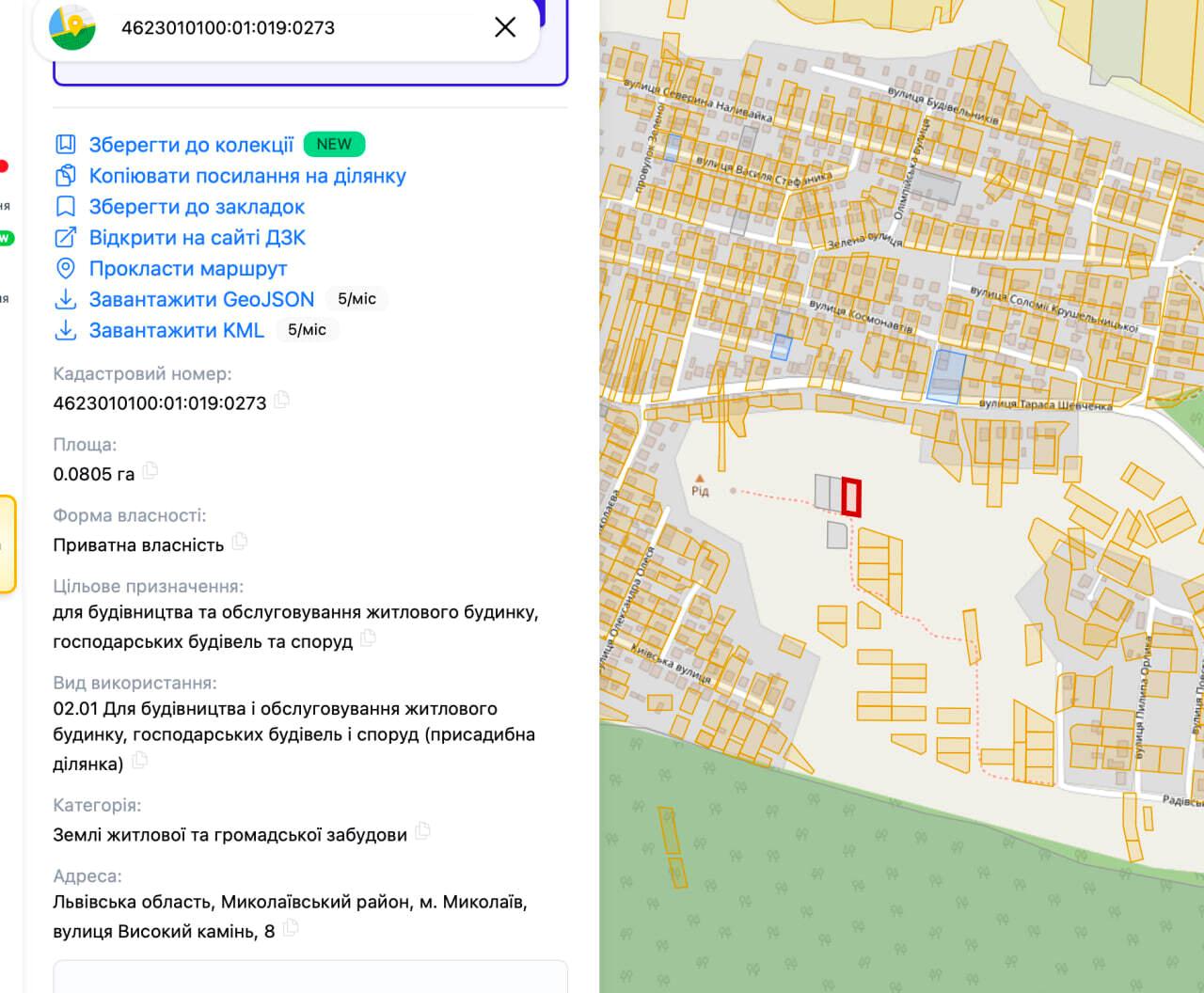Copy the 'Вид використання' value icon
This screenshot has height=993, width=1204.
point(140,760)
